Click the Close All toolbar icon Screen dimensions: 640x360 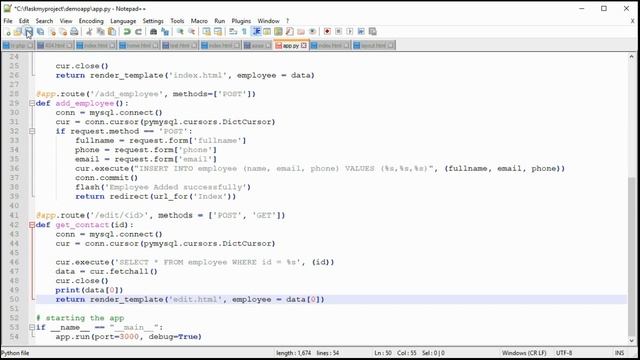point(63,32)
